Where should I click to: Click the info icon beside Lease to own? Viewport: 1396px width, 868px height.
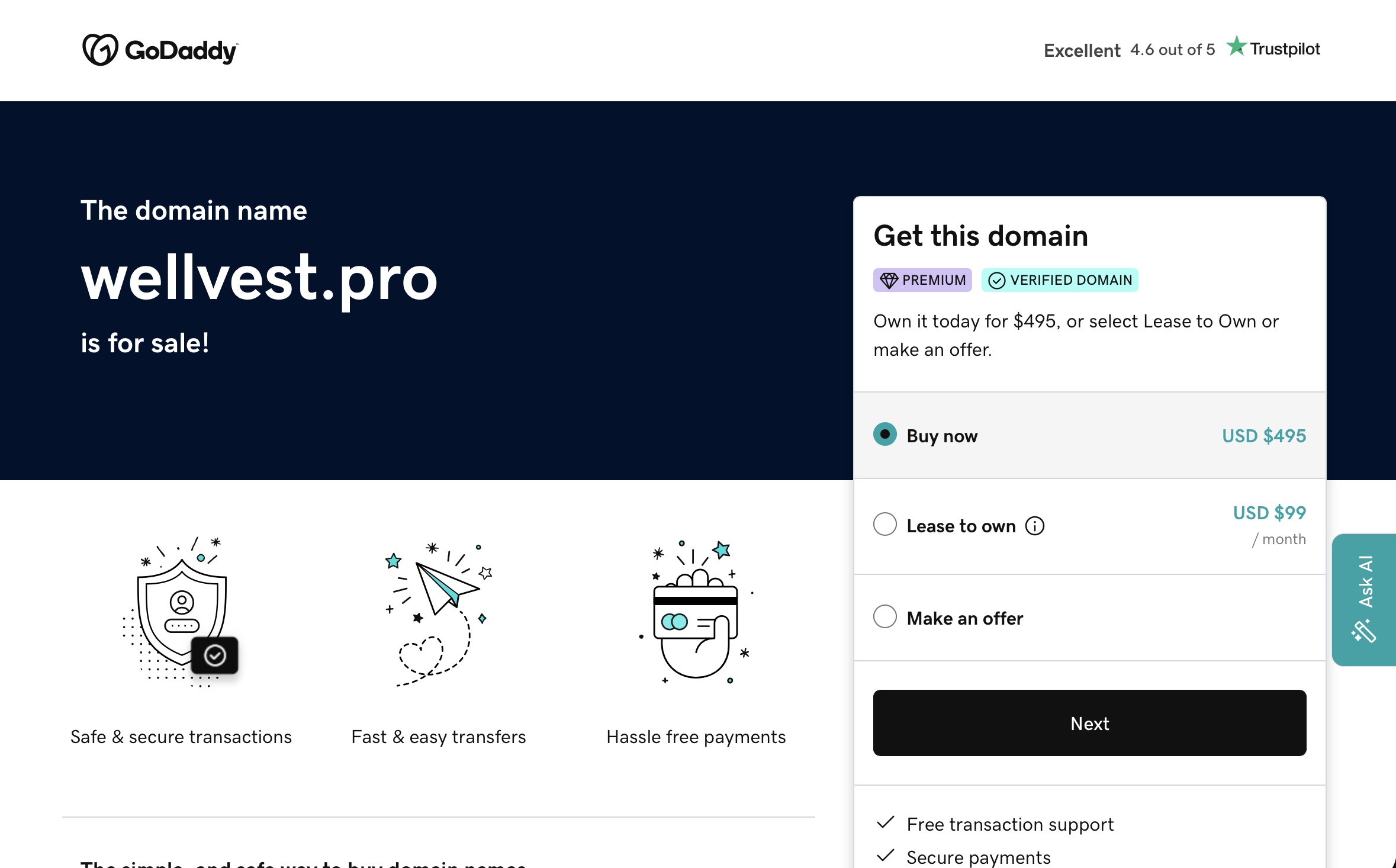1034,525
